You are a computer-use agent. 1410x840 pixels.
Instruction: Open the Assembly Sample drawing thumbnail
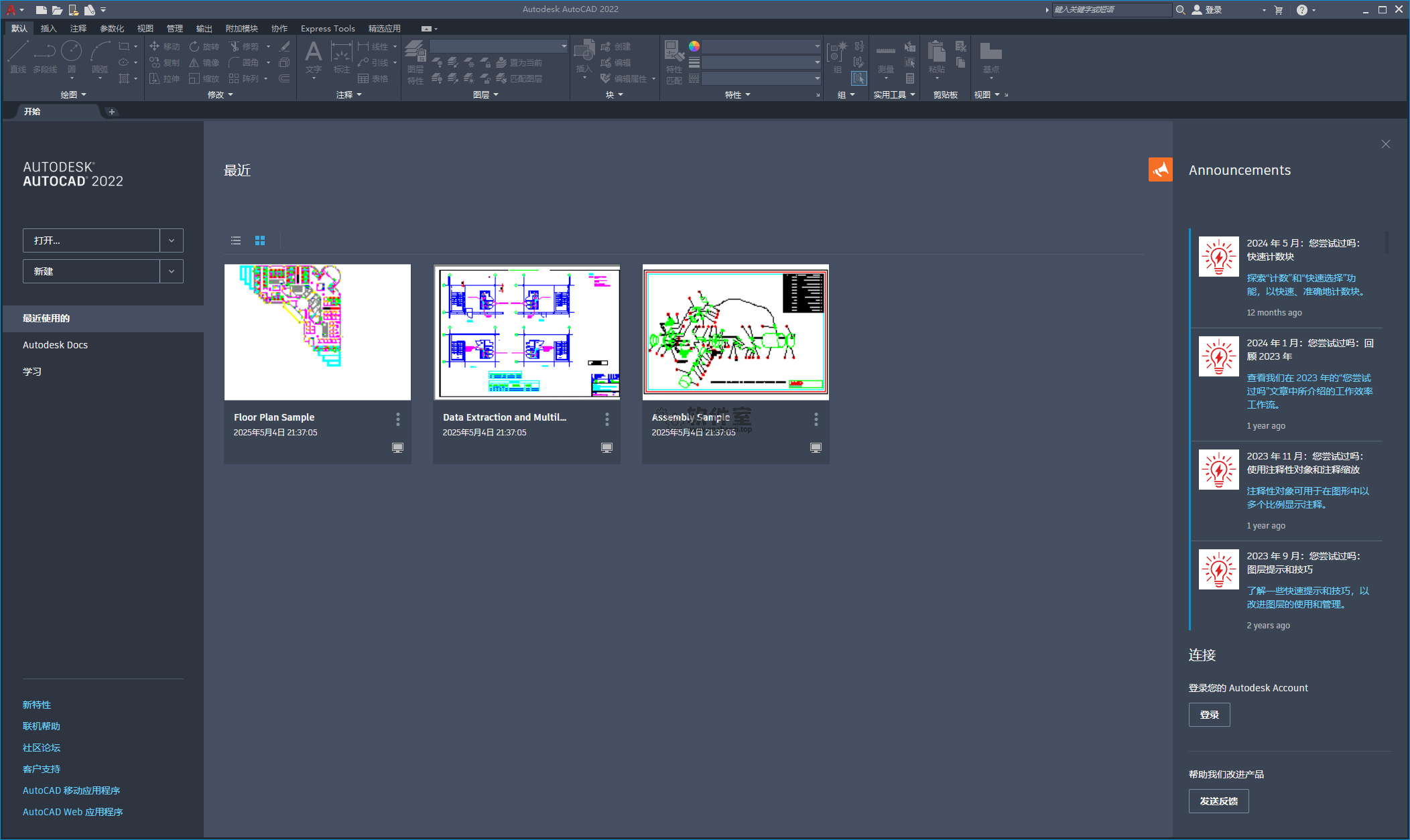pos(736,332)
